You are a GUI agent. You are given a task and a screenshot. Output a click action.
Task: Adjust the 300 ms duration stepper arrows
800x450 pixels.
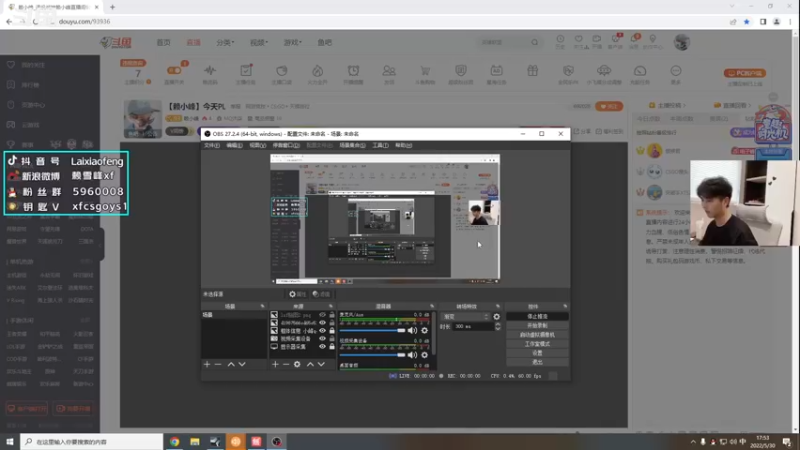[x=497, y=327]
